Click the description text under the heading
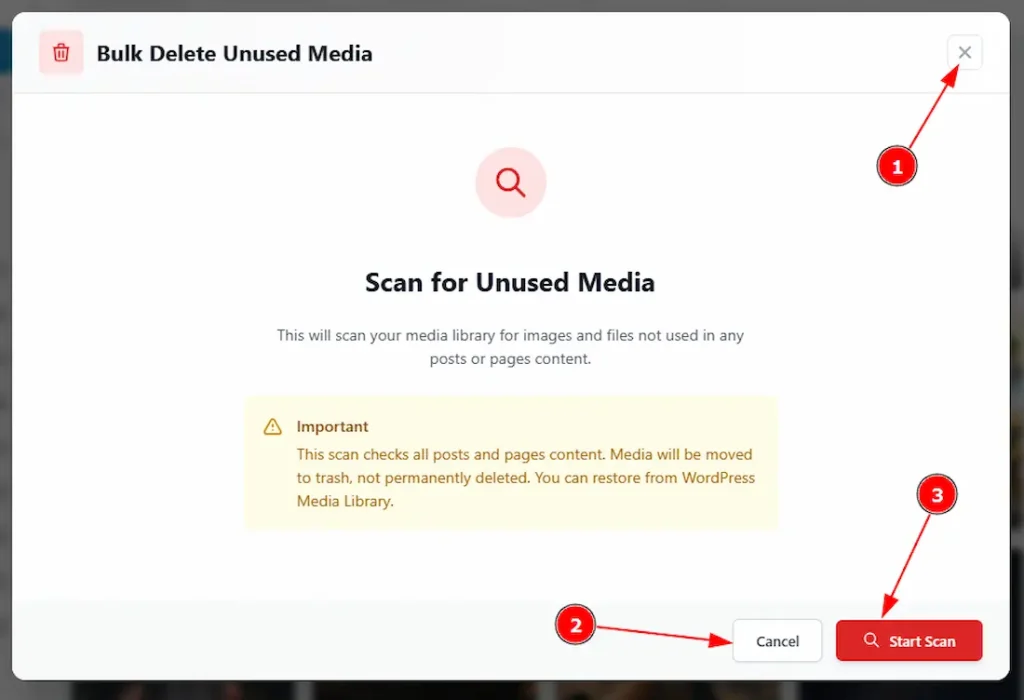Image resolution: width=1024 pixels, height=700 pixels. [x=510, y=347]
